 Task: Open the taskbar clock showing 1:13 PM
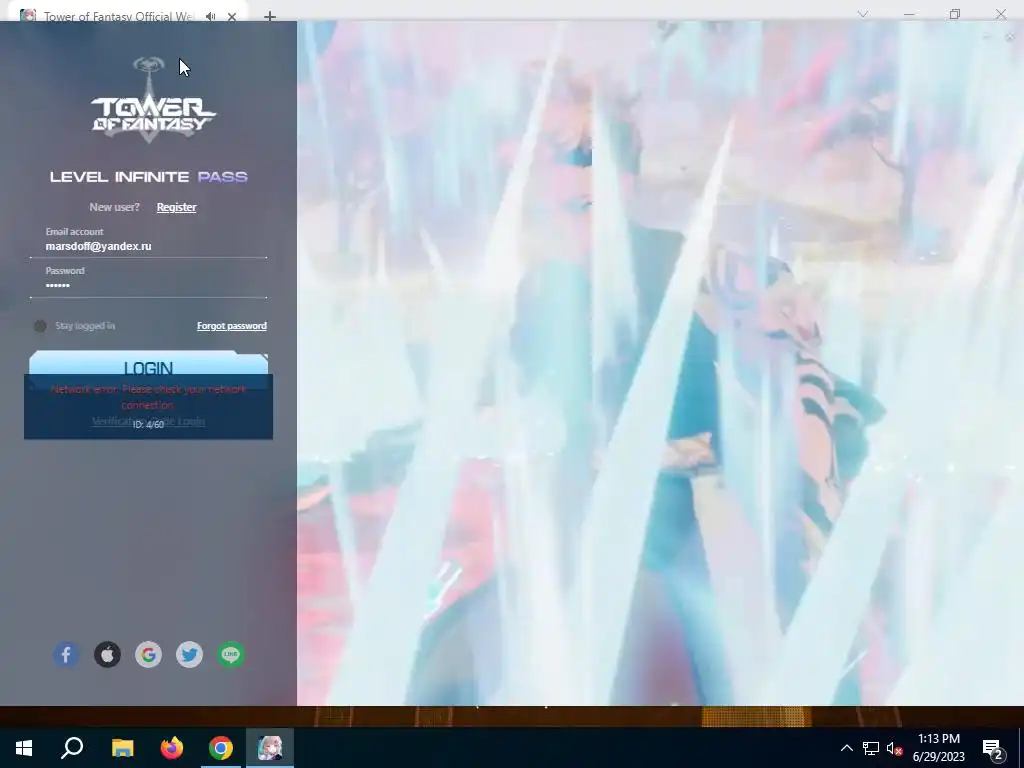938,748
